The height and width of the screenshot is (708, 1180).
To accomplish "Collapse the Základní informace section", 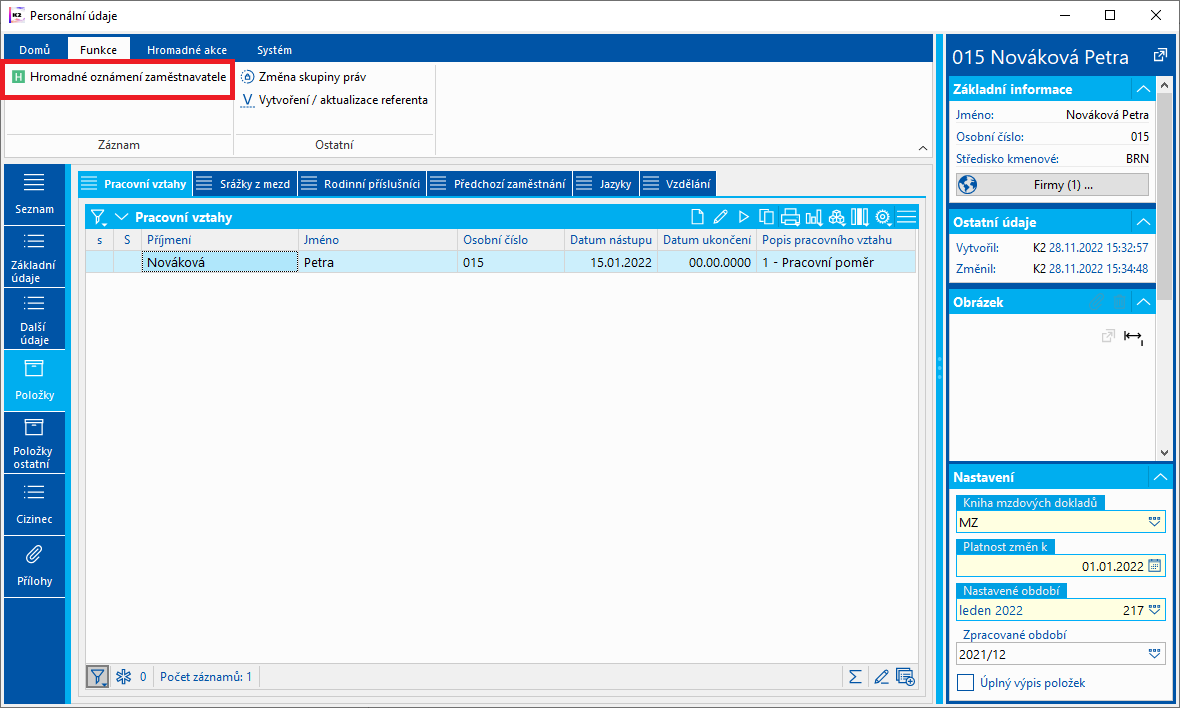I will click(x=1143, y=89).
